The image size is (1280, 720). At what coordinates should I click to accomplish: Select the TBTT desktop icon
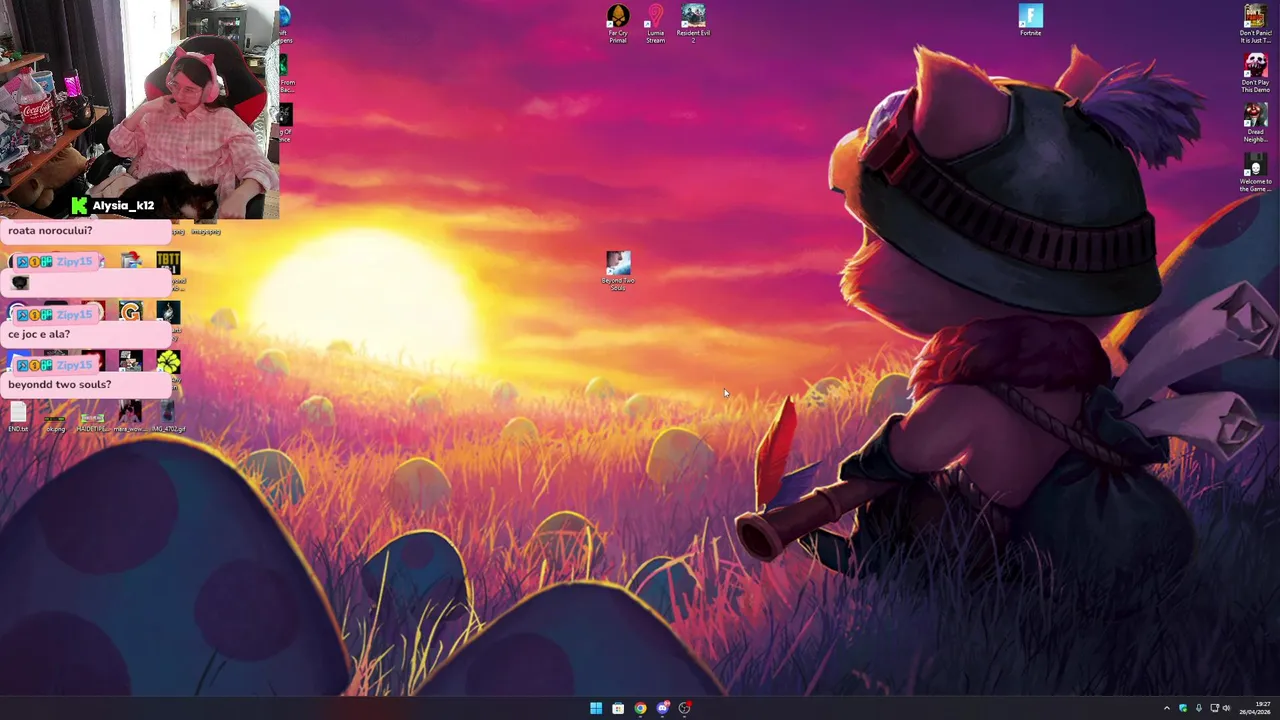[168, 264]
